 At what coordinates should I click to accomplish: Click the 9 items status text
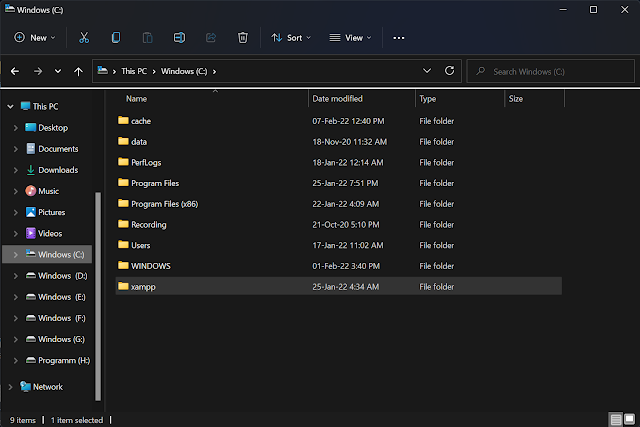tap(23, 420)
